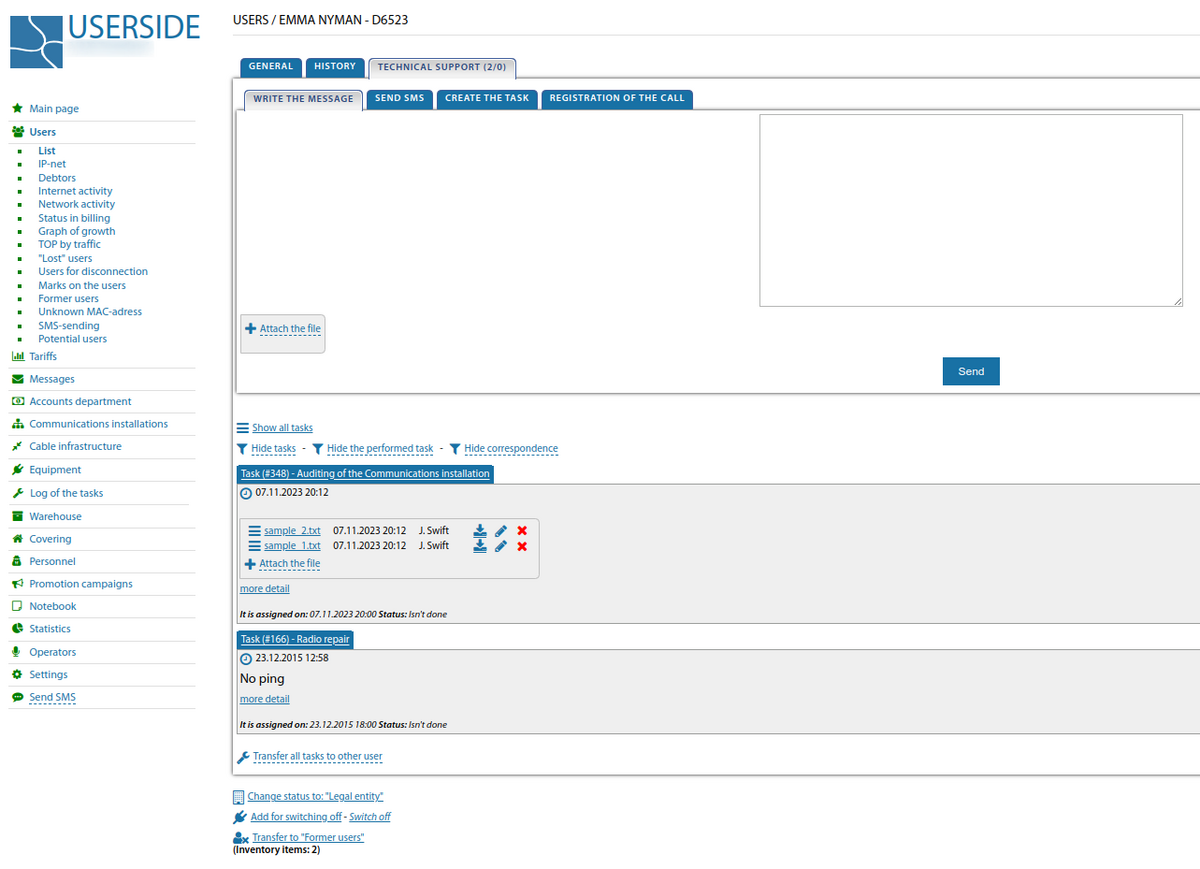The height and width of the screenshot is (869, 1200).
Task: Delete sample_2.txt using the red X
Action: (x=522, y=530)
